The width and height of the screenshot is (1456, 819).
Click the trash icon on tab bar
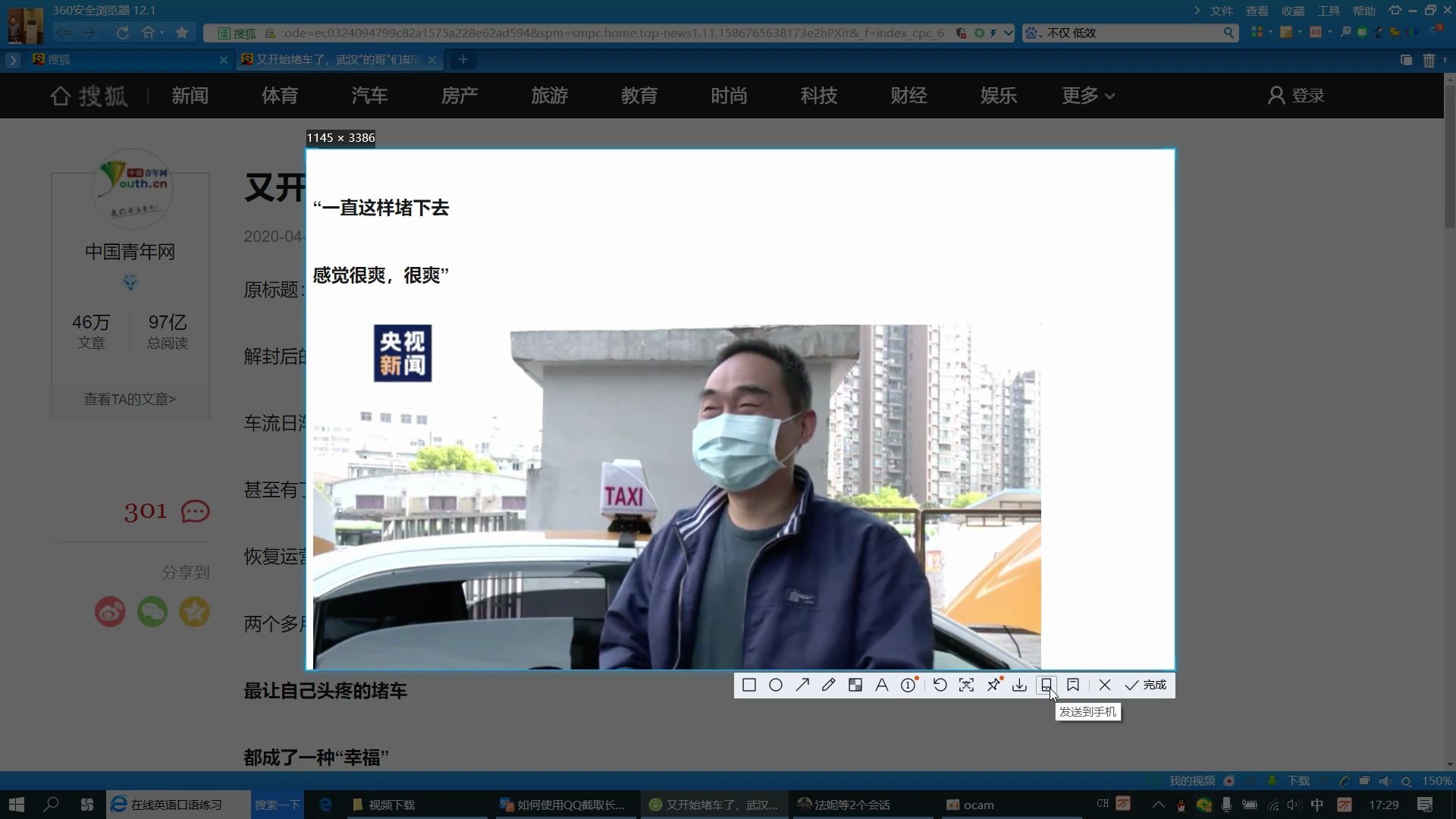click(x=1429, y=61)
